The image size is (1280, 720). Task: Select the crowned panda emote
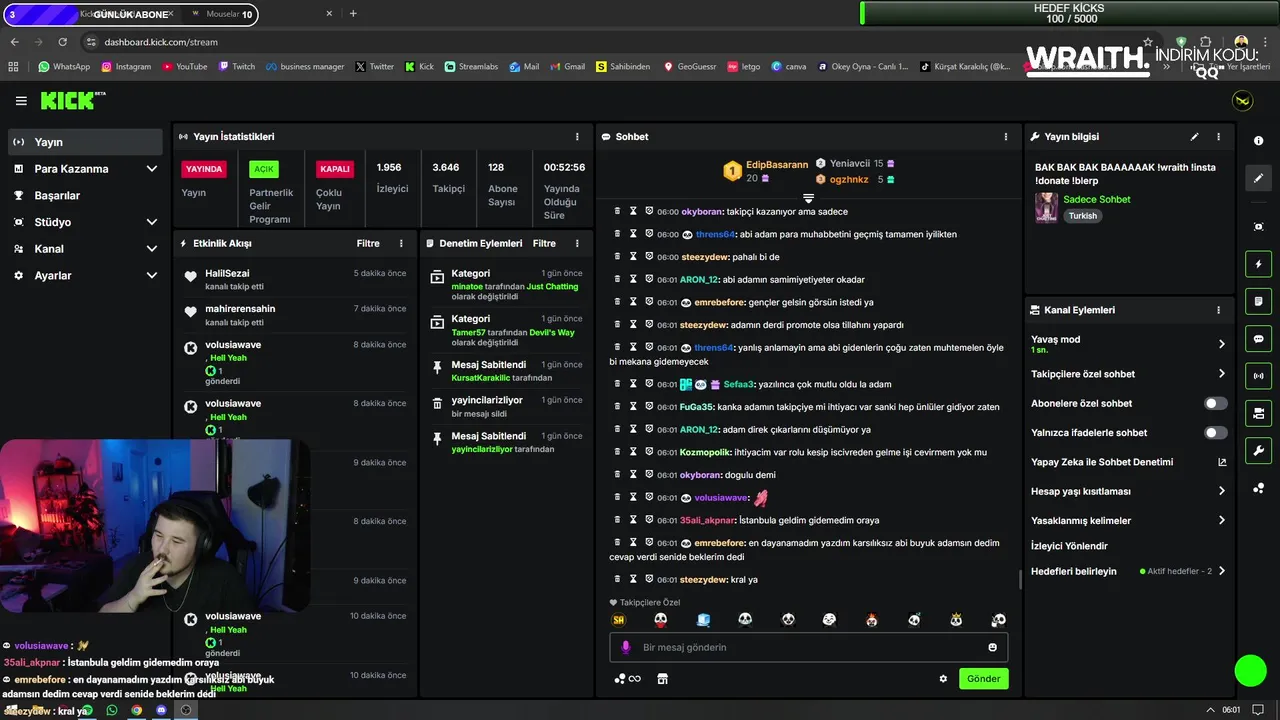[x=956, y=620]
